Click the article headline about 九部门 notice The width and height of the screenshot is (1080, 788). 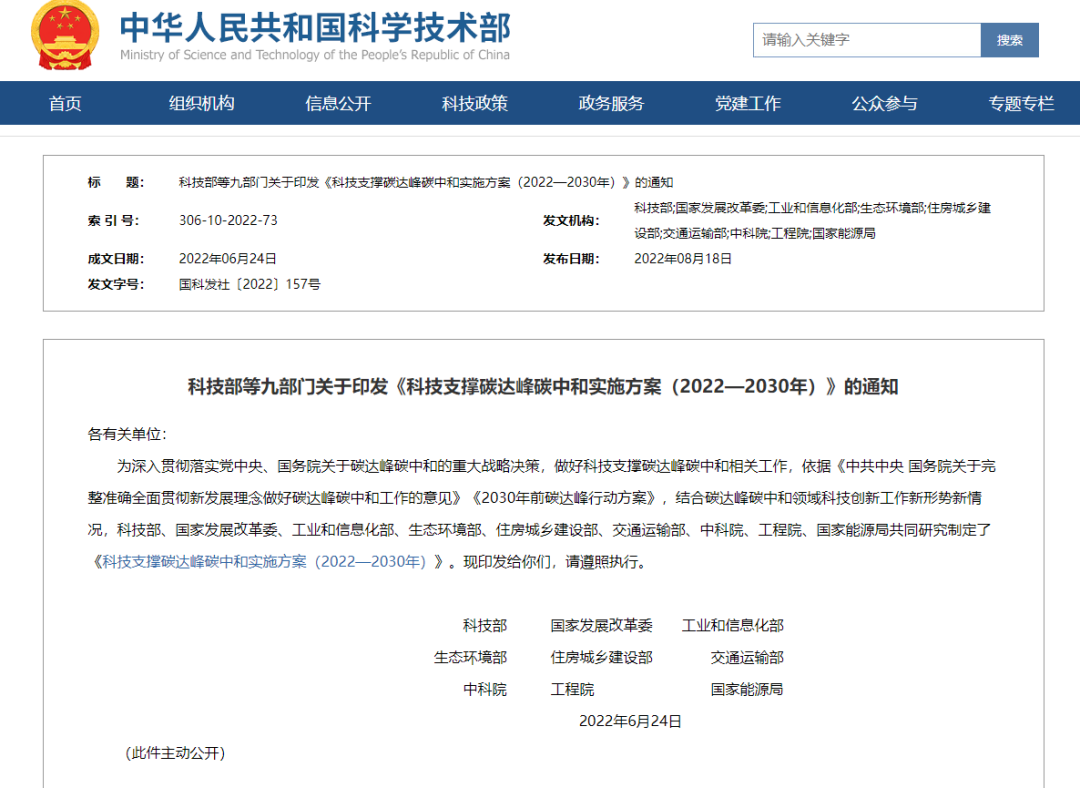[543, 387]
